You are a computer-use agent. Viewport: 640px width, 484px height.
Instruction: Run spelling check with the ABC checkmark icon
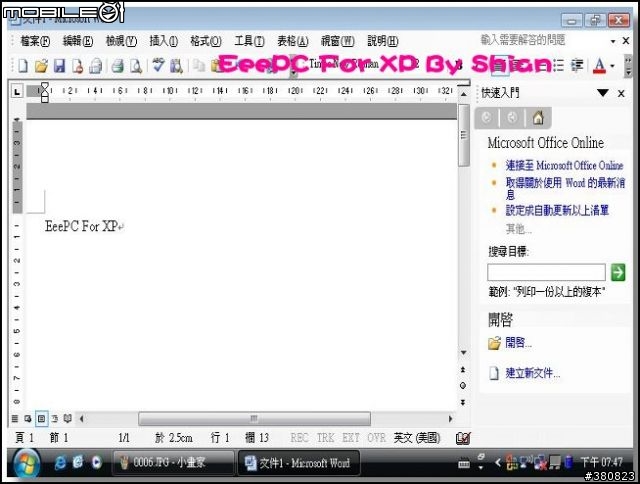point(158,65)
